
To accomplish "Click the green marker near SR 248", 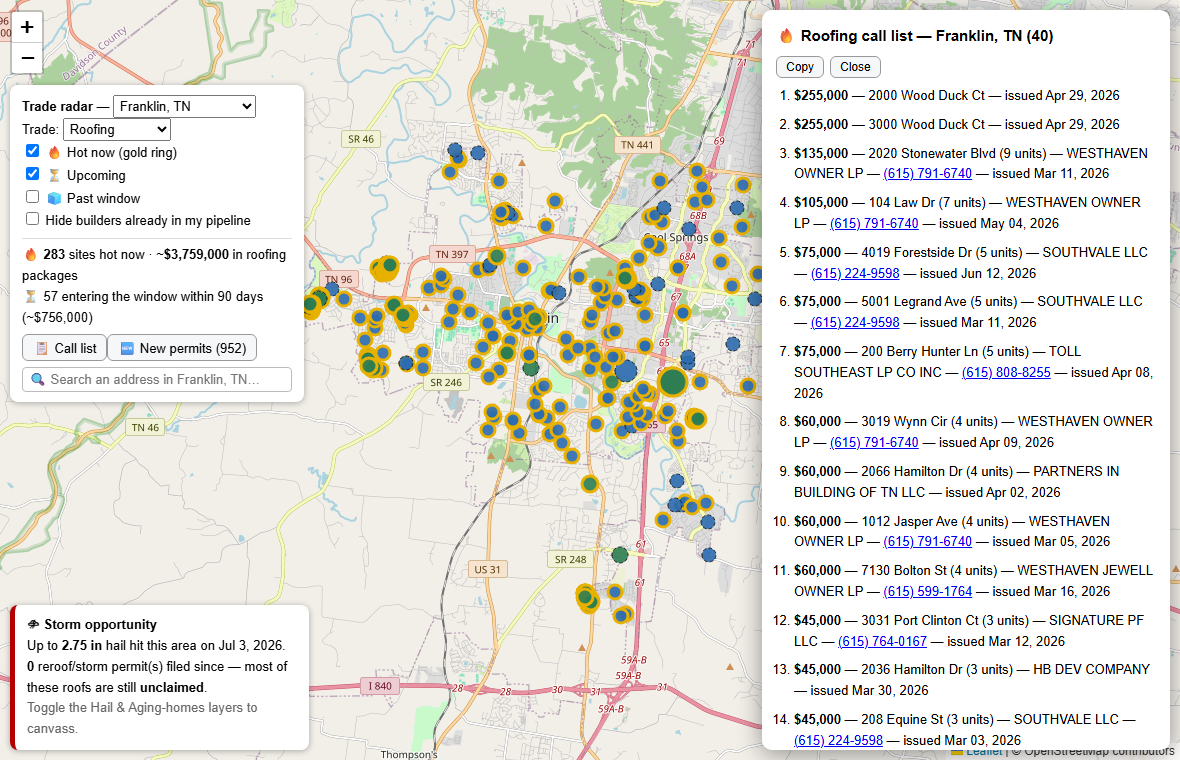I will point(620,555).
